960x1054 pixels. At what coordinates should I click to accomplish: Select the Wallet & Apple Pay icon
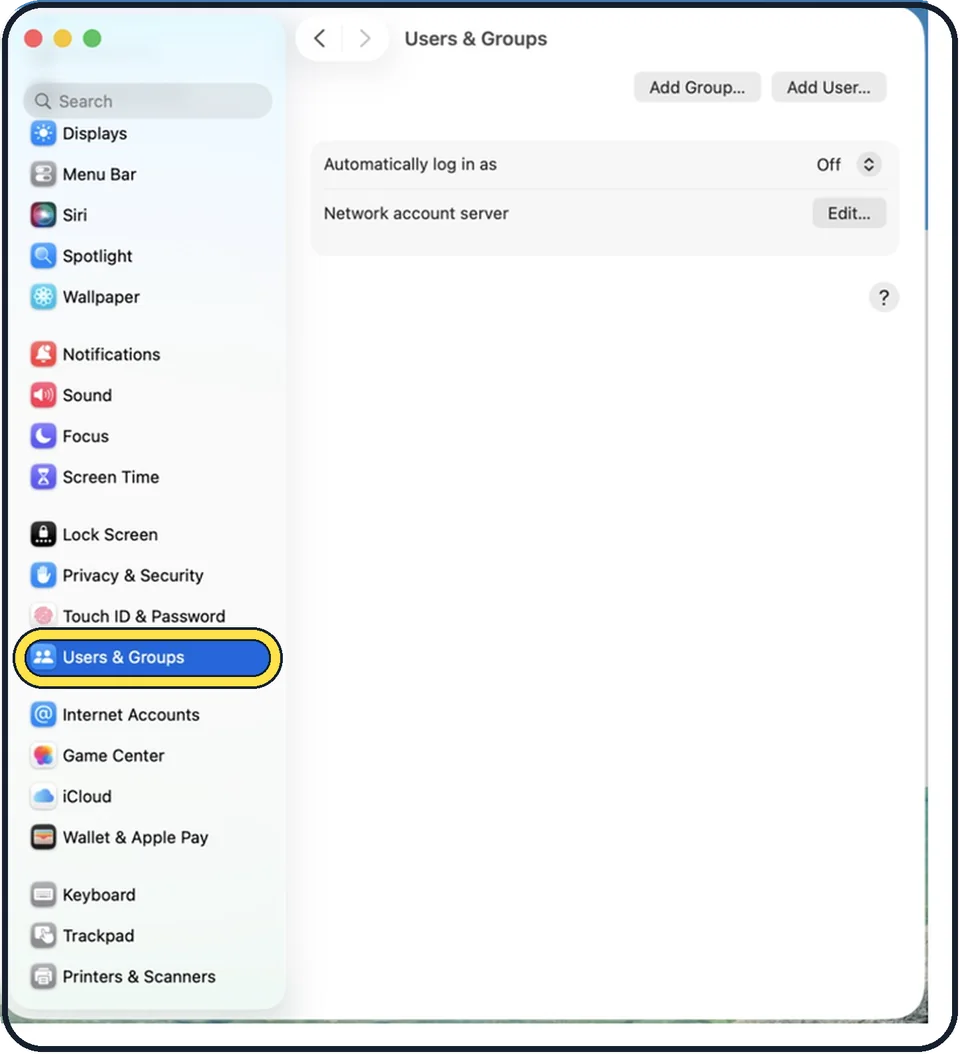click(x=44, y=838)
